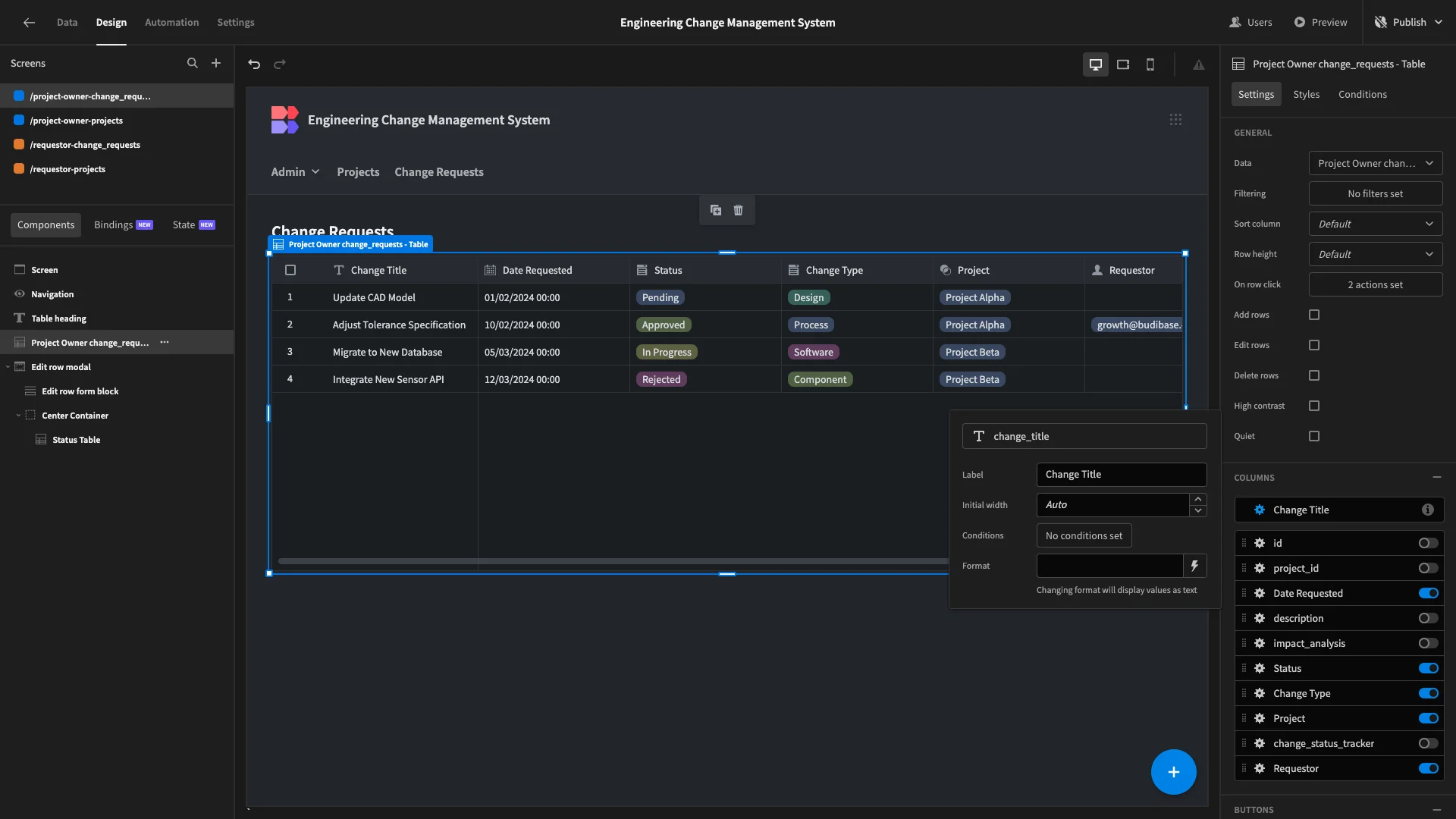The height and width of the screenshot is (819, 1456).
Task: Switch to the State tab
Action: tap(193, 225)
